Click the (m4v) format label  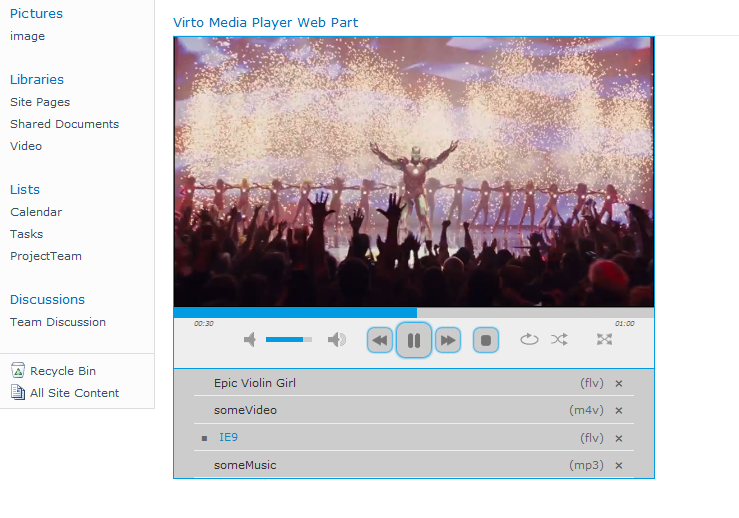tap(586, 411)
